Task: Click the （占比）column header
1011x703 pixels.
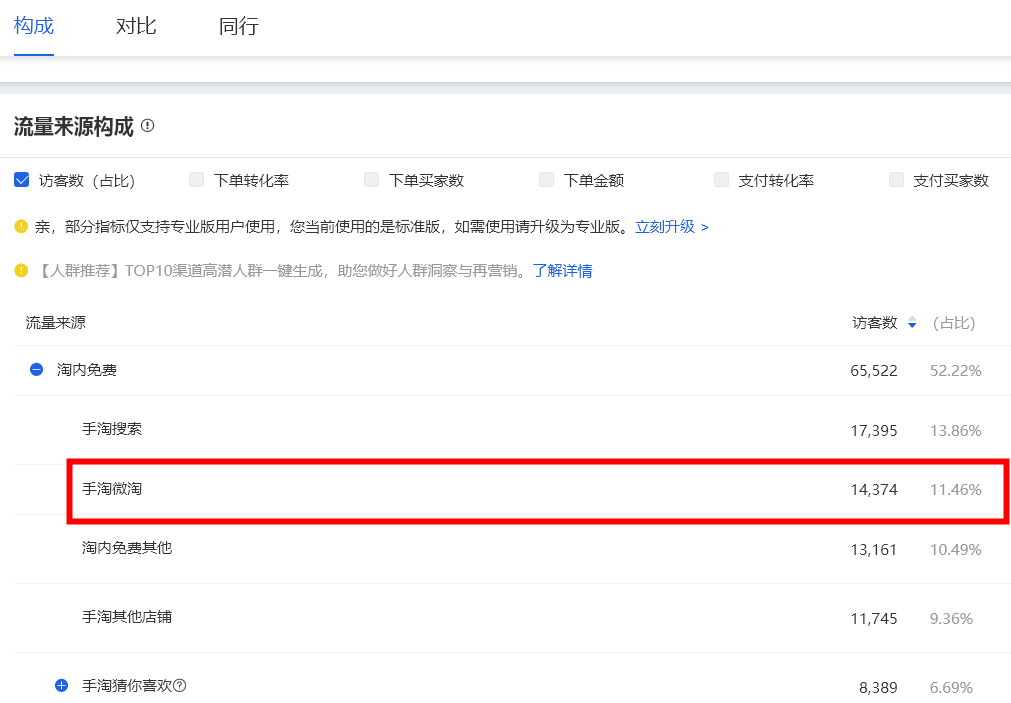Action: pyautogui.click(x=954, y=323)
